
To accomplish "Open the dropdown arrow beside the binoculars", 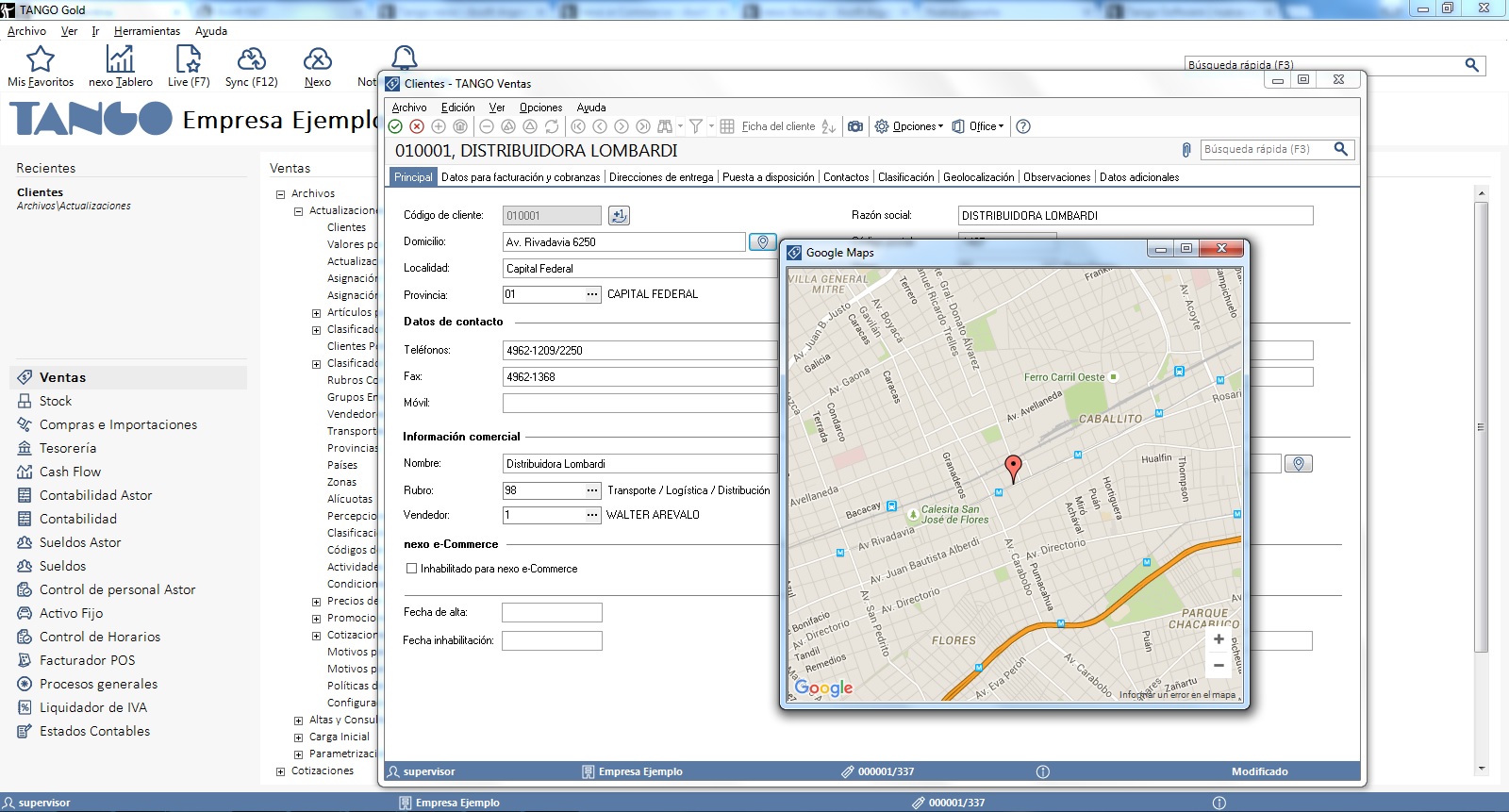I will coord(680,126).
